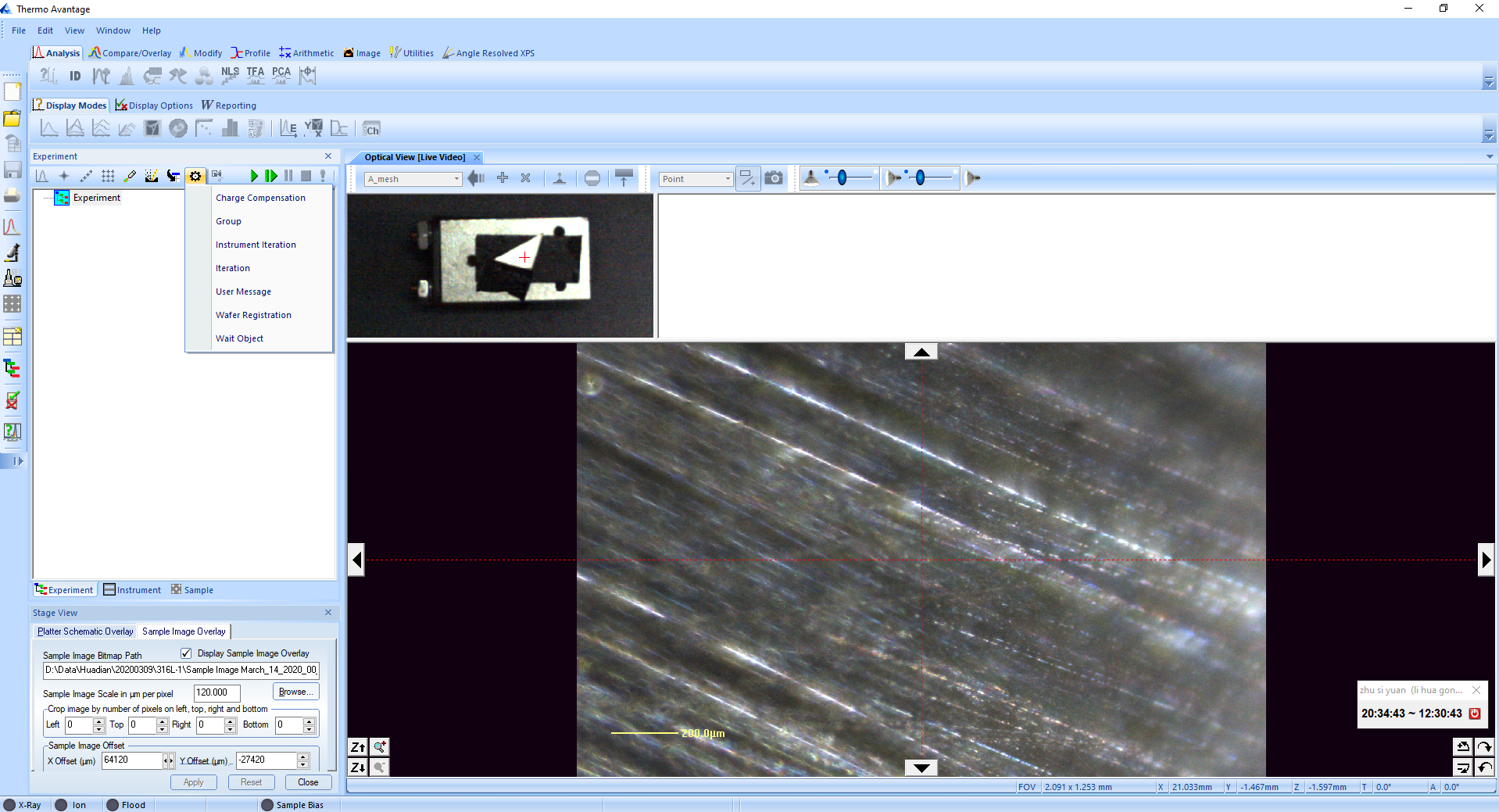Click the gear icon in Experiment toolbar
Viewport: 1499px width, 812px height.
(195, 177)
